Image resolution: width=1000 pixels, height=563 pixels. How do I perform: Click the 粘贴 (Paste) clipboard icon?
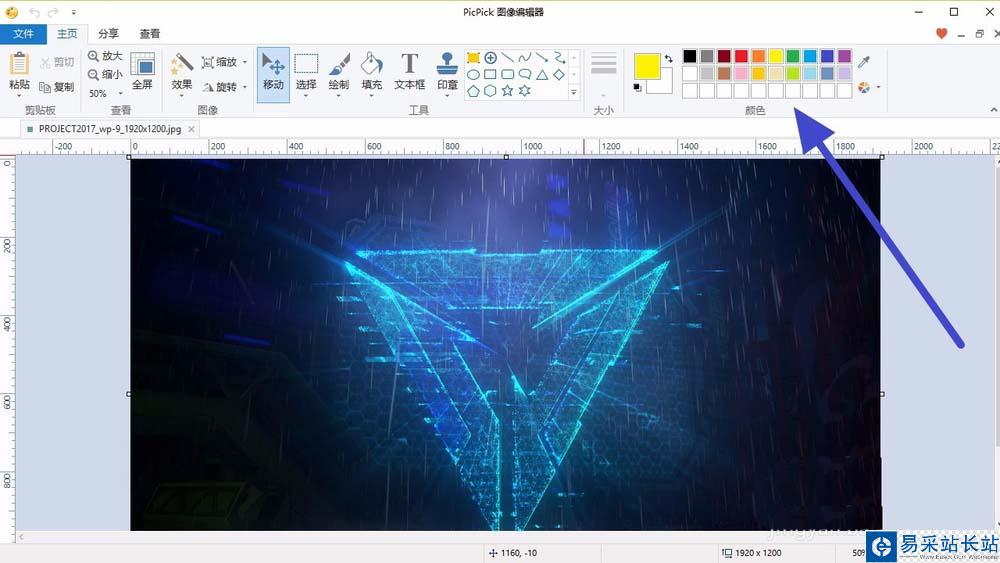pyautogui.click(x=19, y=64)
